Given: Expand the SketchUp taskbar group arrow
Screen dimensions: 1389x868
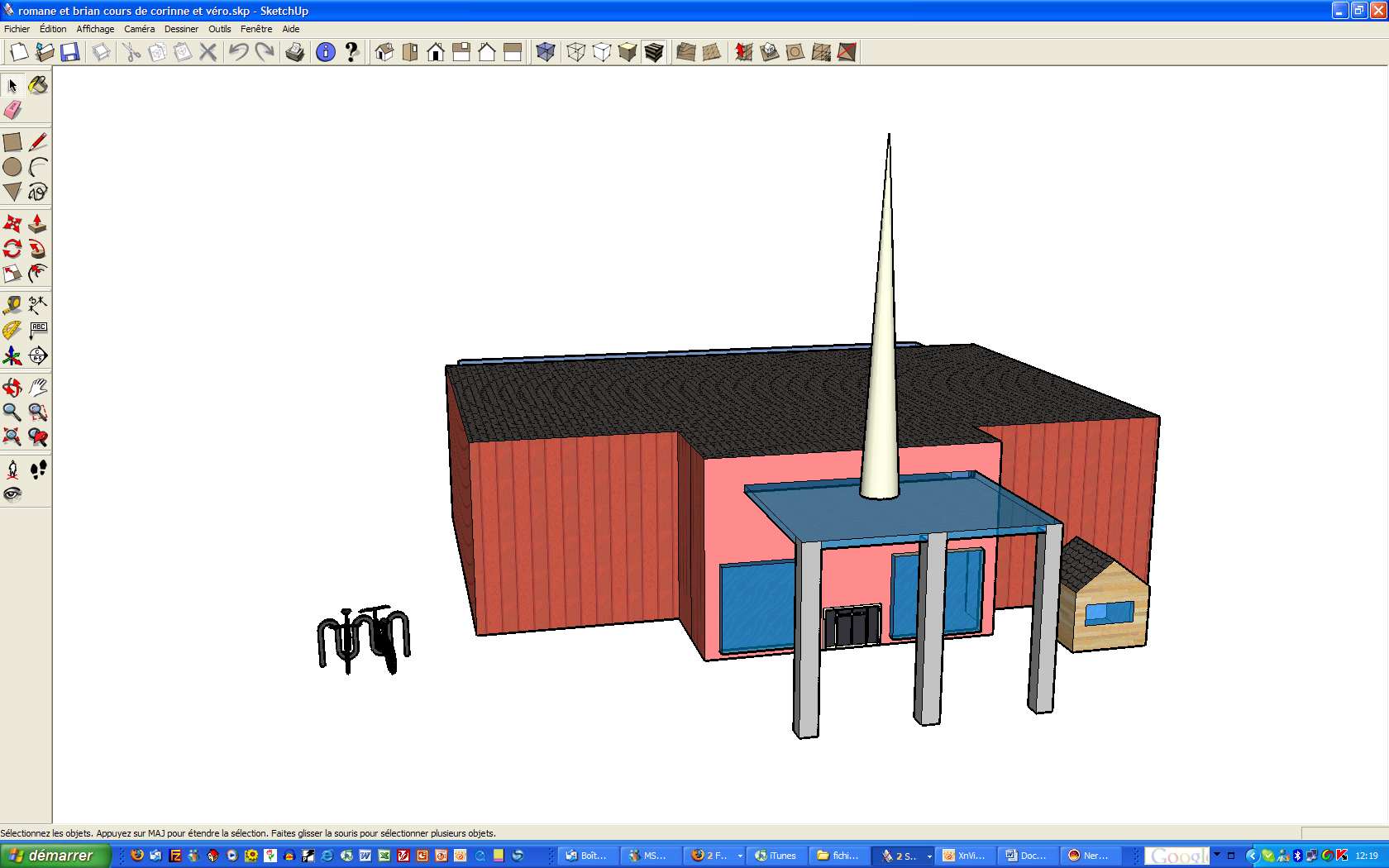Looking at the screenshot, I should [x=929, y=856].
